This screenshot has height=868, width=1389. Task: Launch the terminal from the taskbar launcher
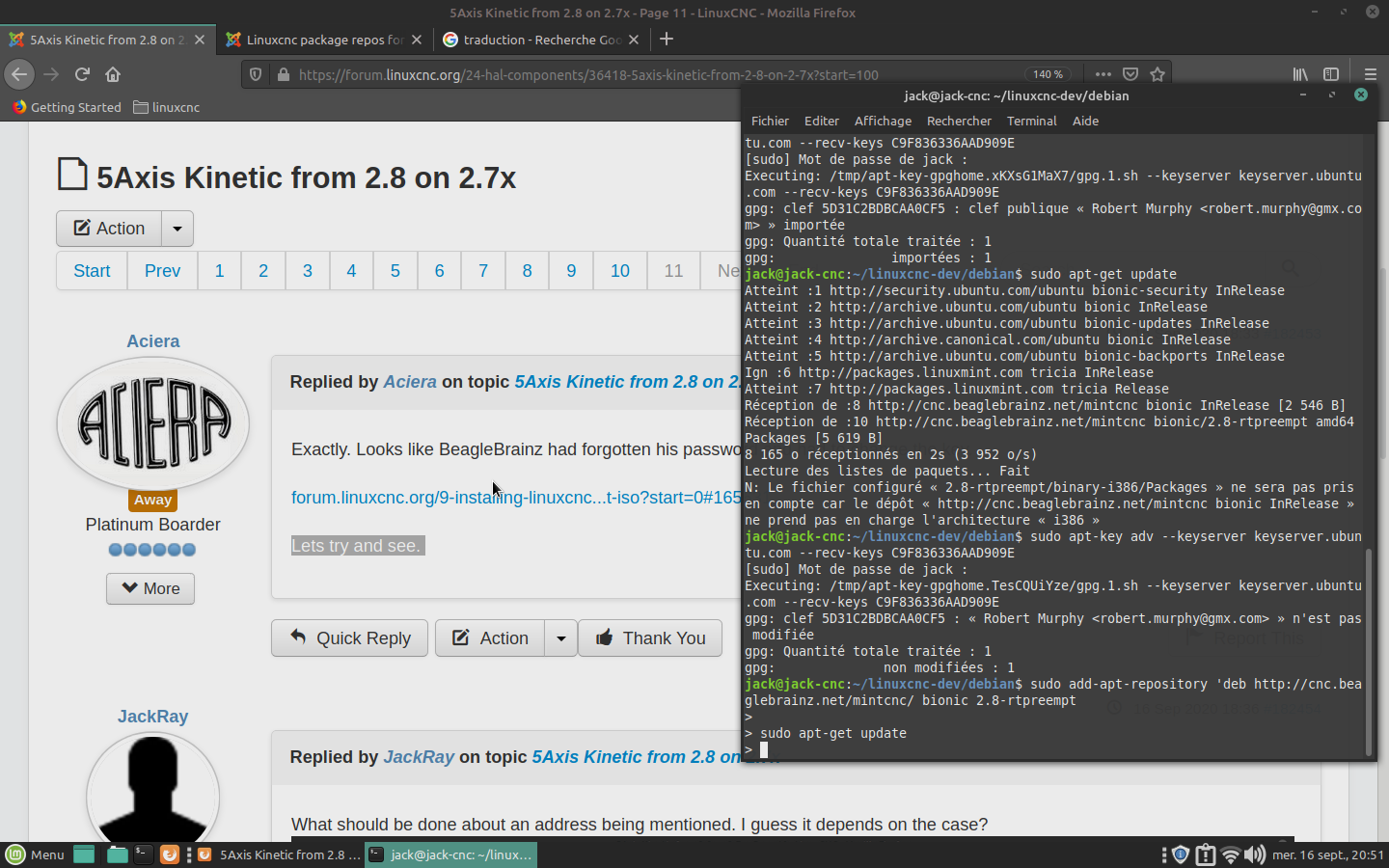click(x=143, y=854)
